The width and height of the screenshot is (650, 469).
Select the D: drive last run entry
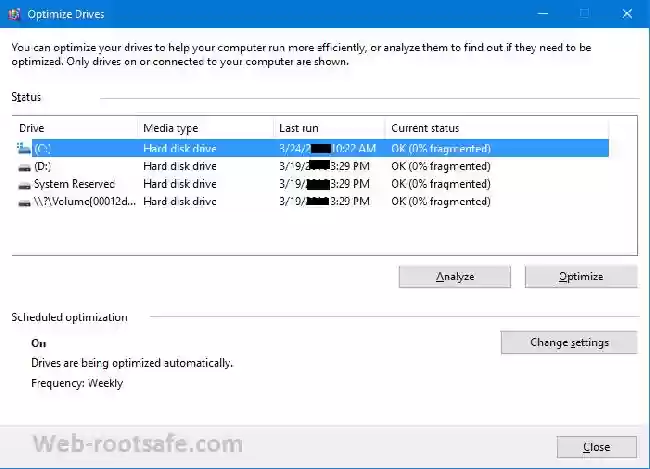(x=324, y=166)
